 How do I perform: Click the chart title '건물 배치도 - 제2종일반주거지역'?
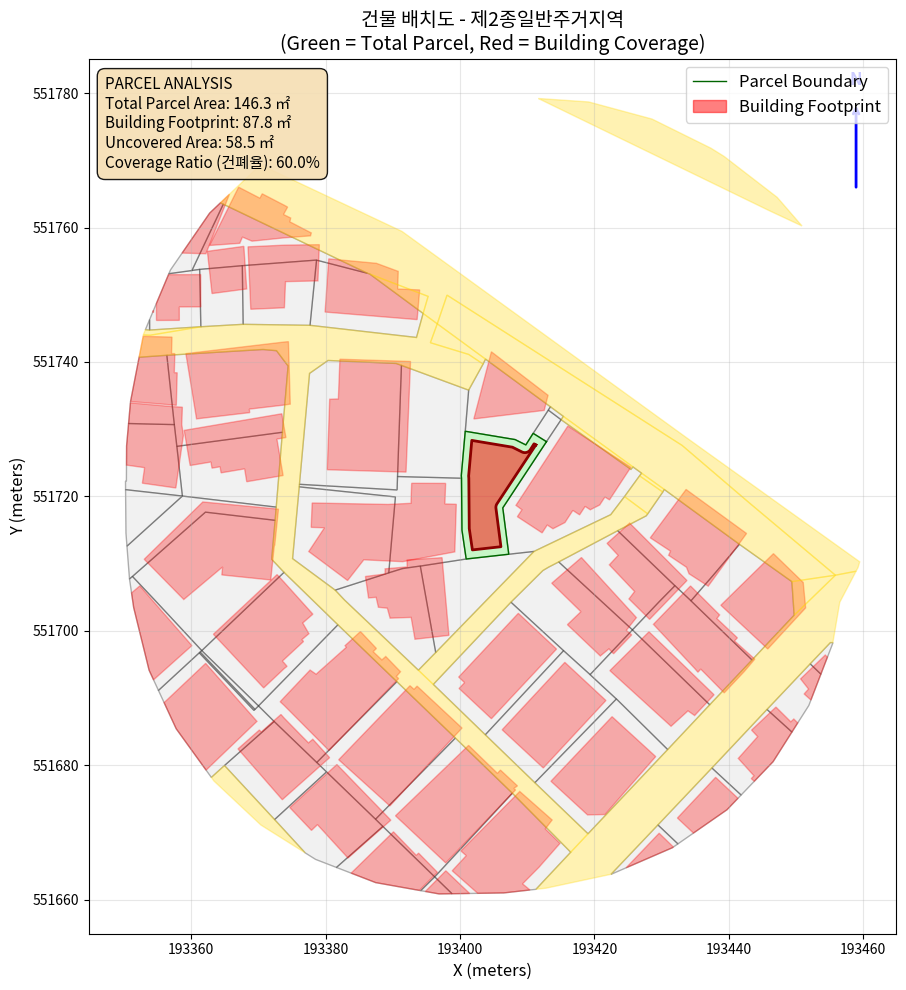tap(492, 18)
